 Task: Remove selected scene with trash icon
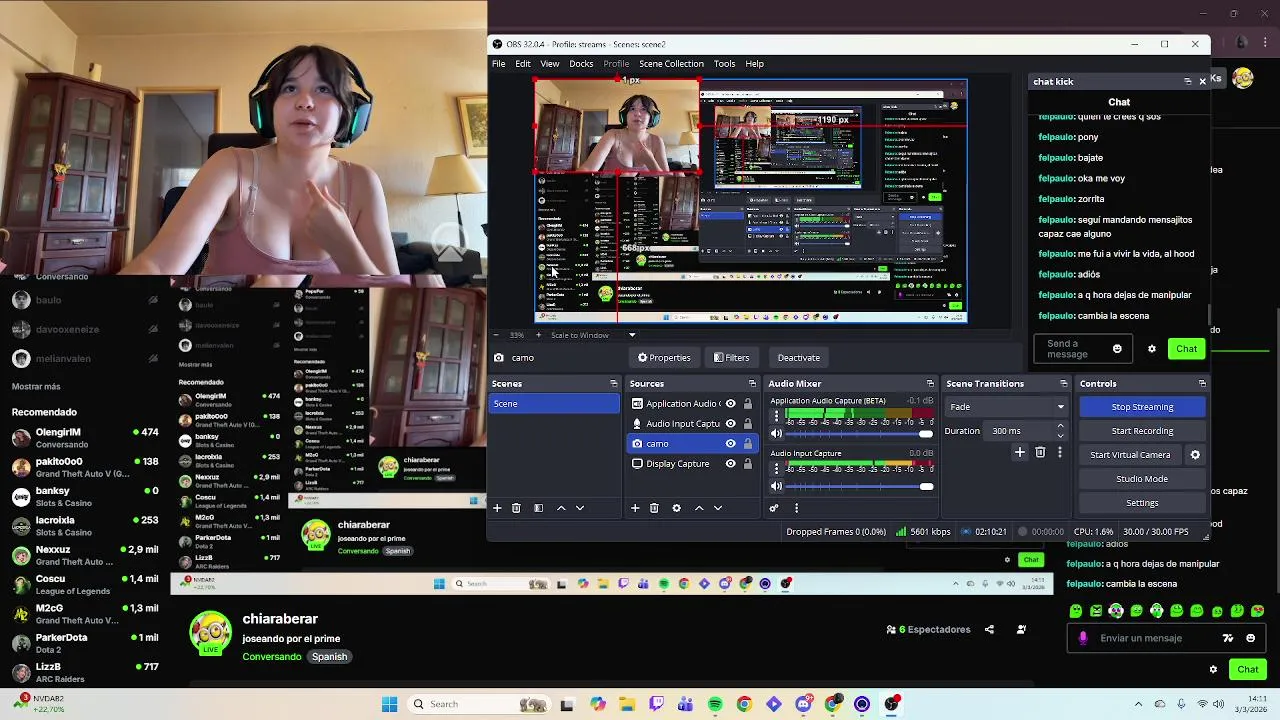coord(516,508)
